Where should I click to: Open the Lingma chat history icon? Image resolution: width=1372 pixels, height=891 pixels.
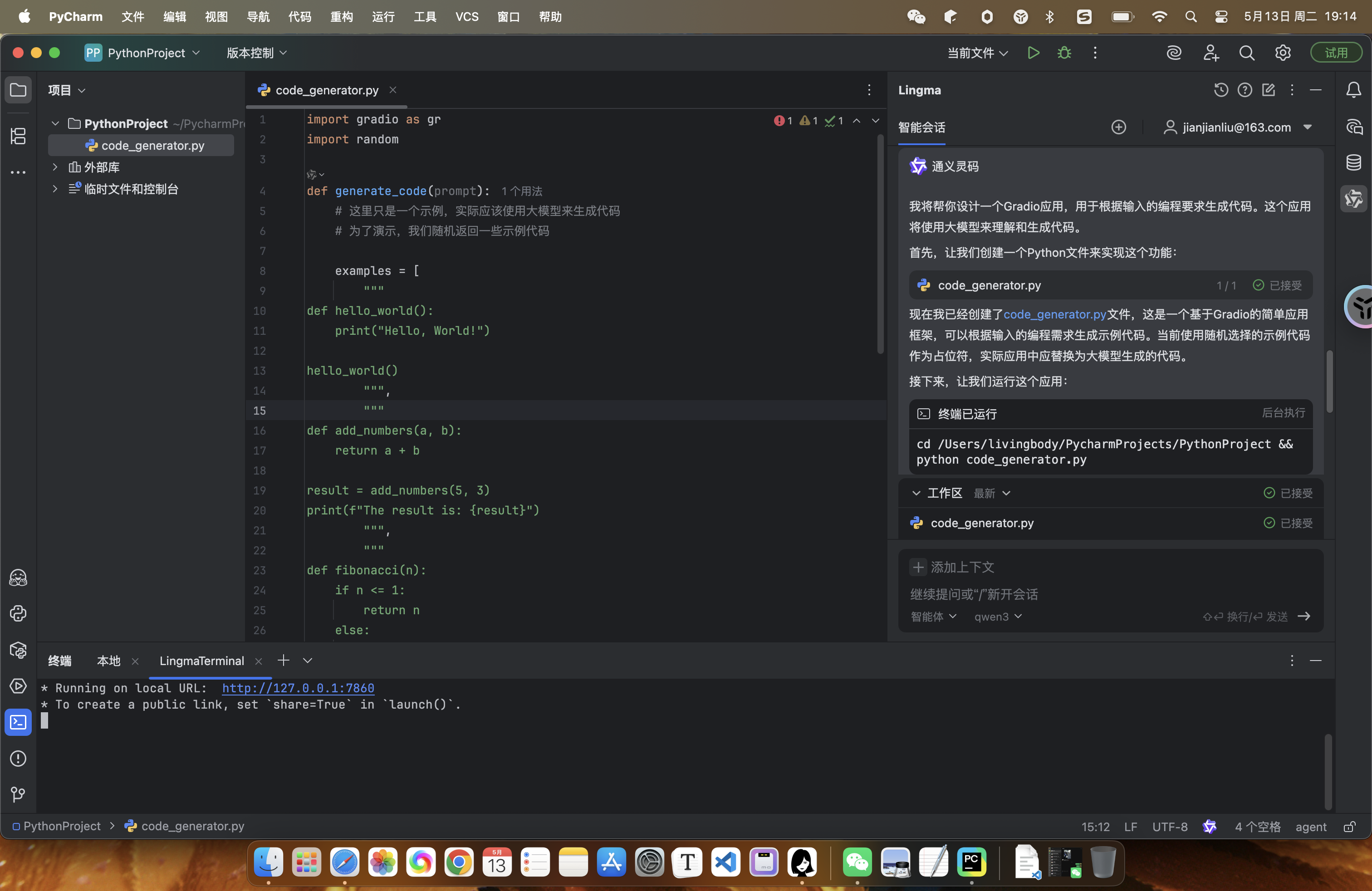pyautogui.click(x=1220, y=90)
